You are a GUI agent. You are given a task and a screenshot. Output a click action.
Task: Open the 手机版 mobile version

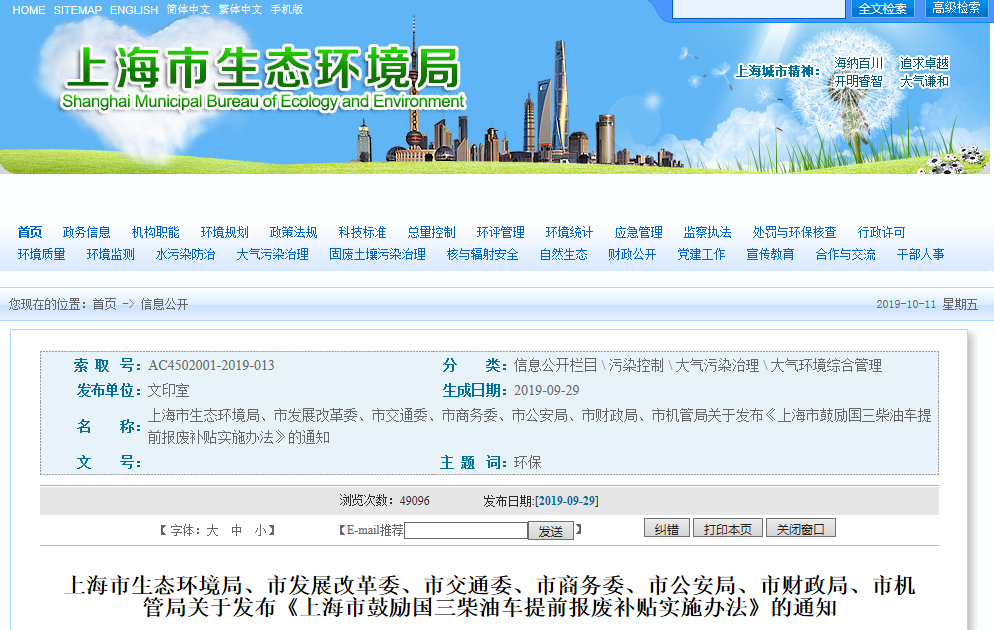pyautogui.click(x=286, y=10)
